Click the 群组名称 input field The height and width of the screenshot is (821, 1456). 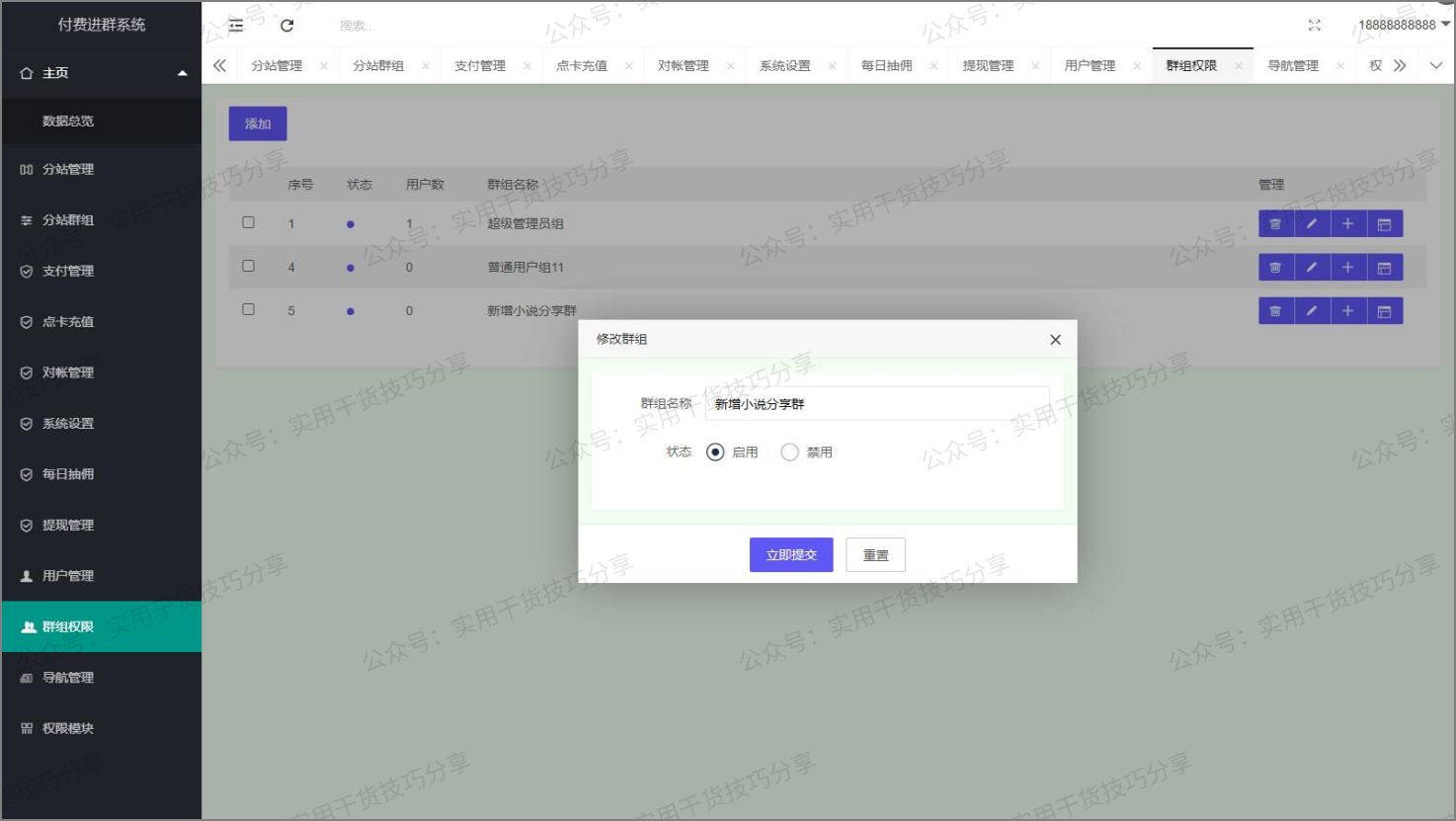point(875,403)
